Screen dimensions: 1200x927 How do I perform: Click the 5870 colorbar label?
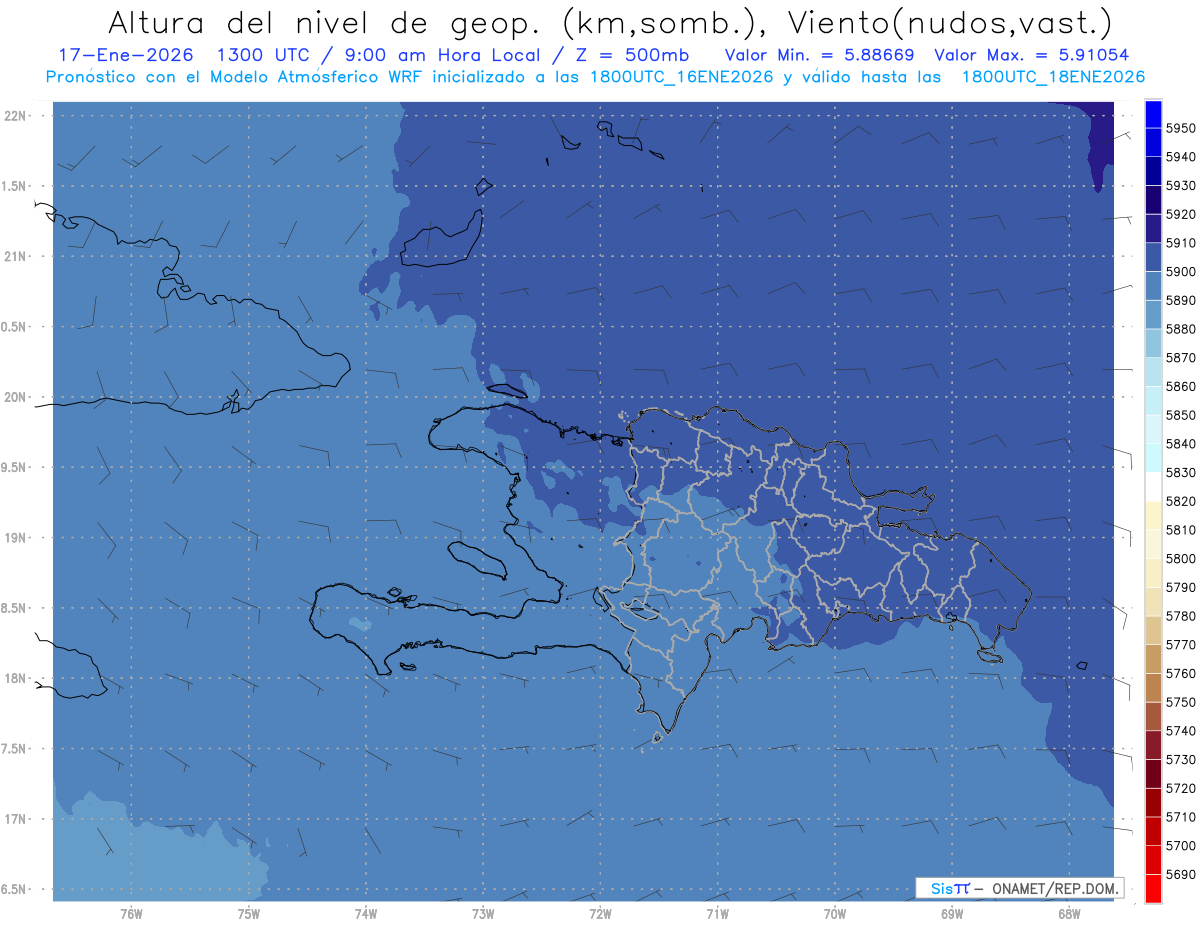tap(1182, 357)
